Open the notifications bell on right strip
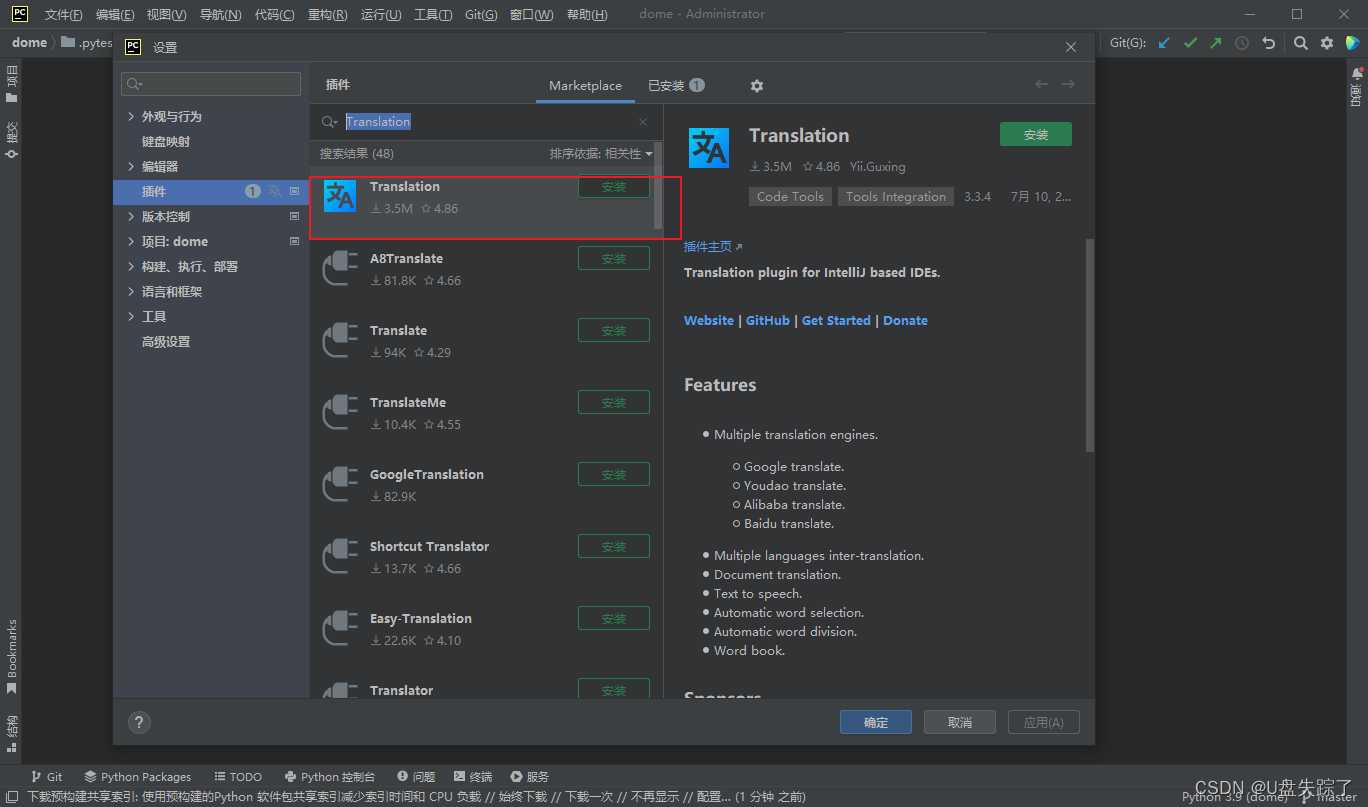This screenshot has height=807, width=1368. pyautogui.click(x=1357, y=74)
